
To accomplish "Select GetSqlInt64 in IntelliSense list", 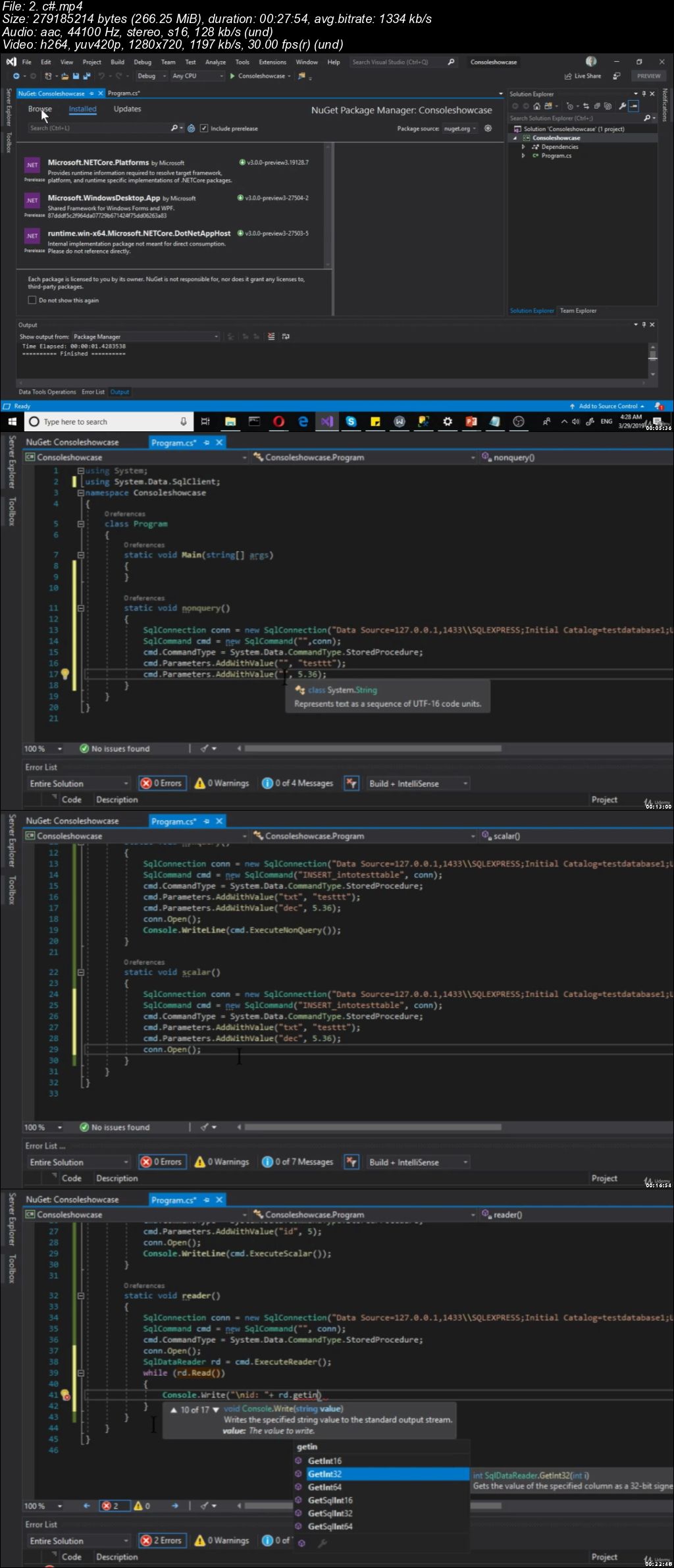I will pos(382,1527).
